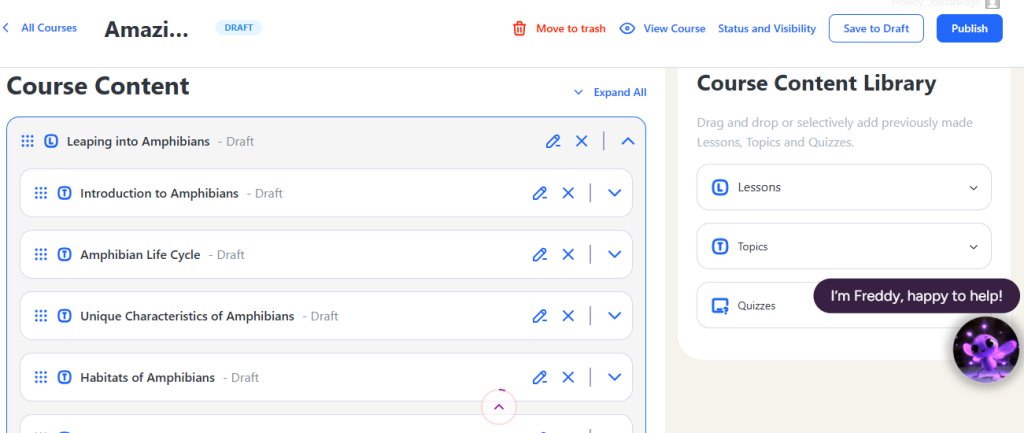The height and width of the screenshot is (433, 1024).
Task: Click the Publish button
Action: [x=968, y=28]
